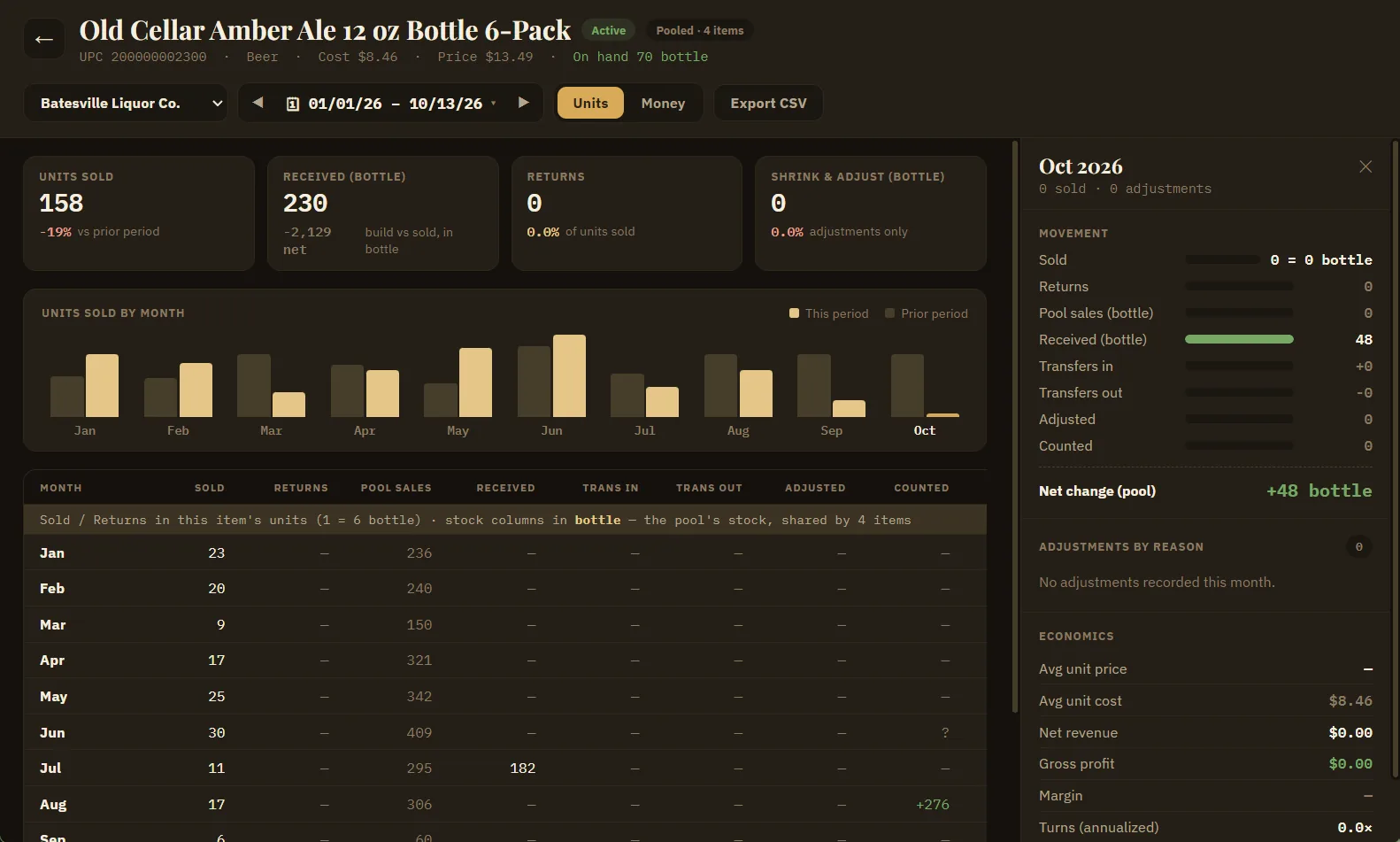1400x842 pixels.
Task: Close the Oct 2026 detail panel
Action: [x=1365, y=166]
